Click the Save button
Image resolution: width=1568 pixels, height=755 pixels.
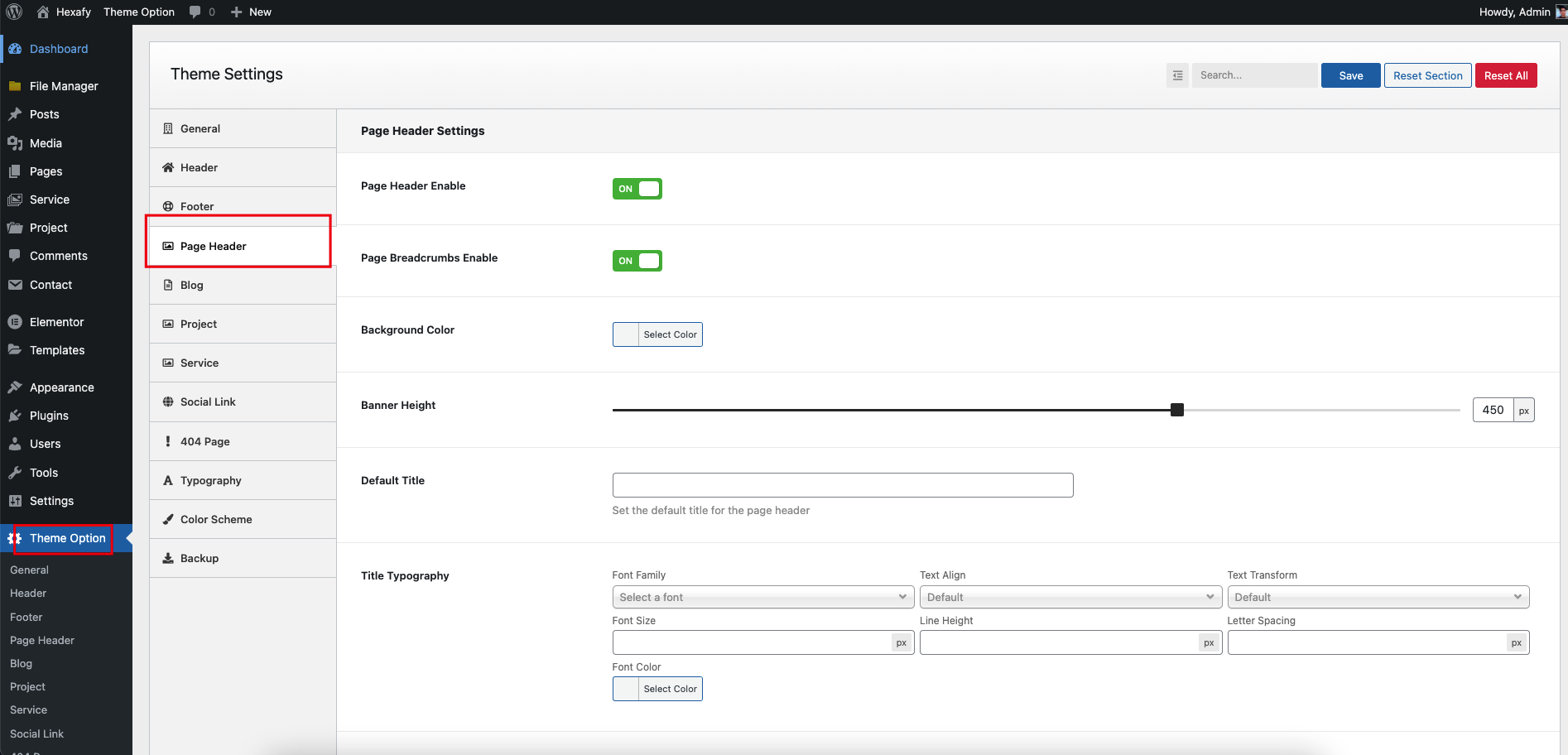1351,75
